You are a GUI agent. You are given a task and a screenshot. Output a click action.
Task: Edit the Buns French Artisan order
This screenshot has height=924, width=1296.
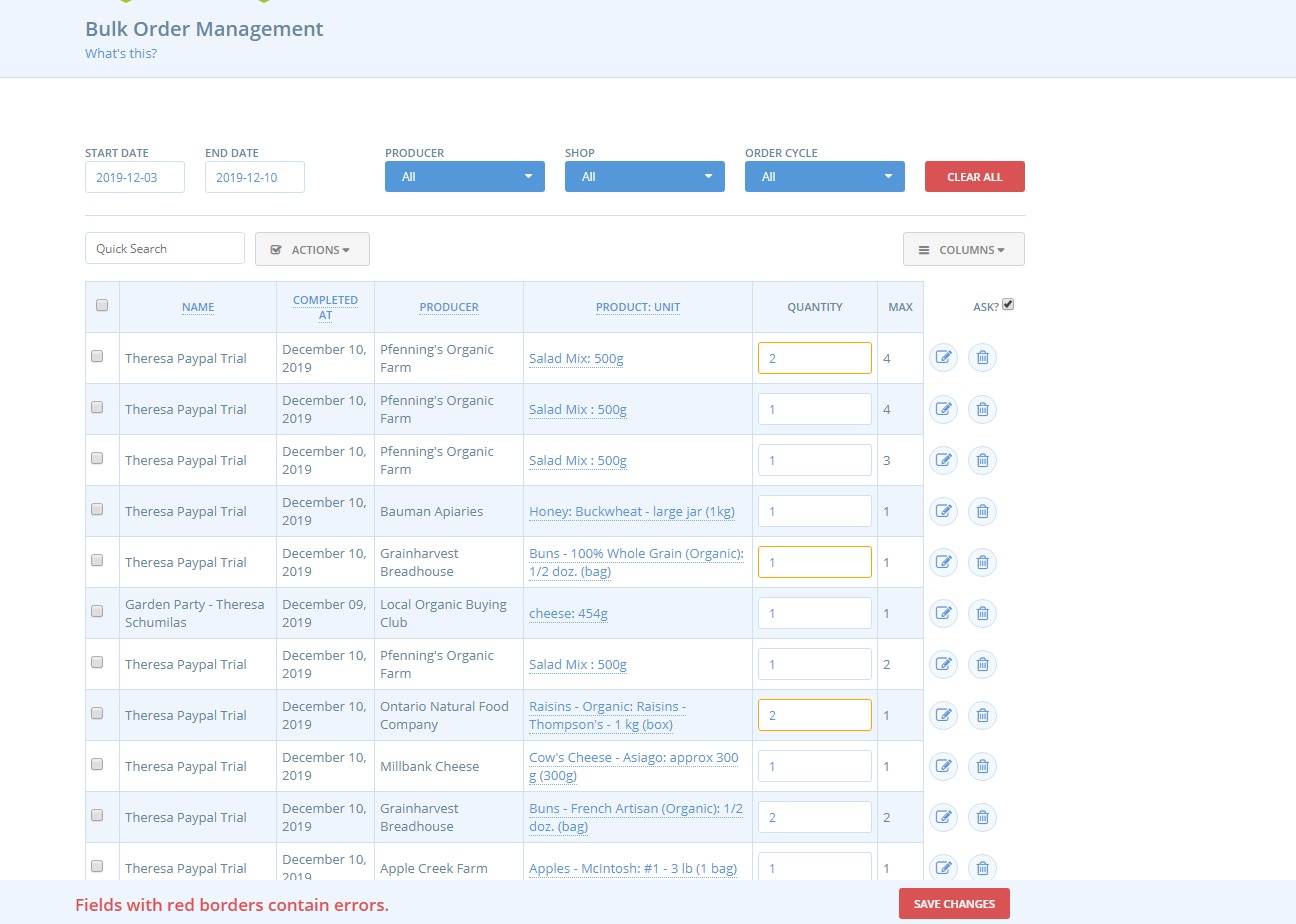click(943, 817)
